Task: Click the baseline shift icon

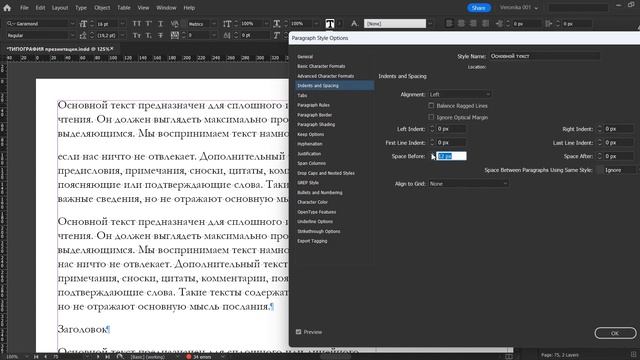Action: [x=227, y=36]
